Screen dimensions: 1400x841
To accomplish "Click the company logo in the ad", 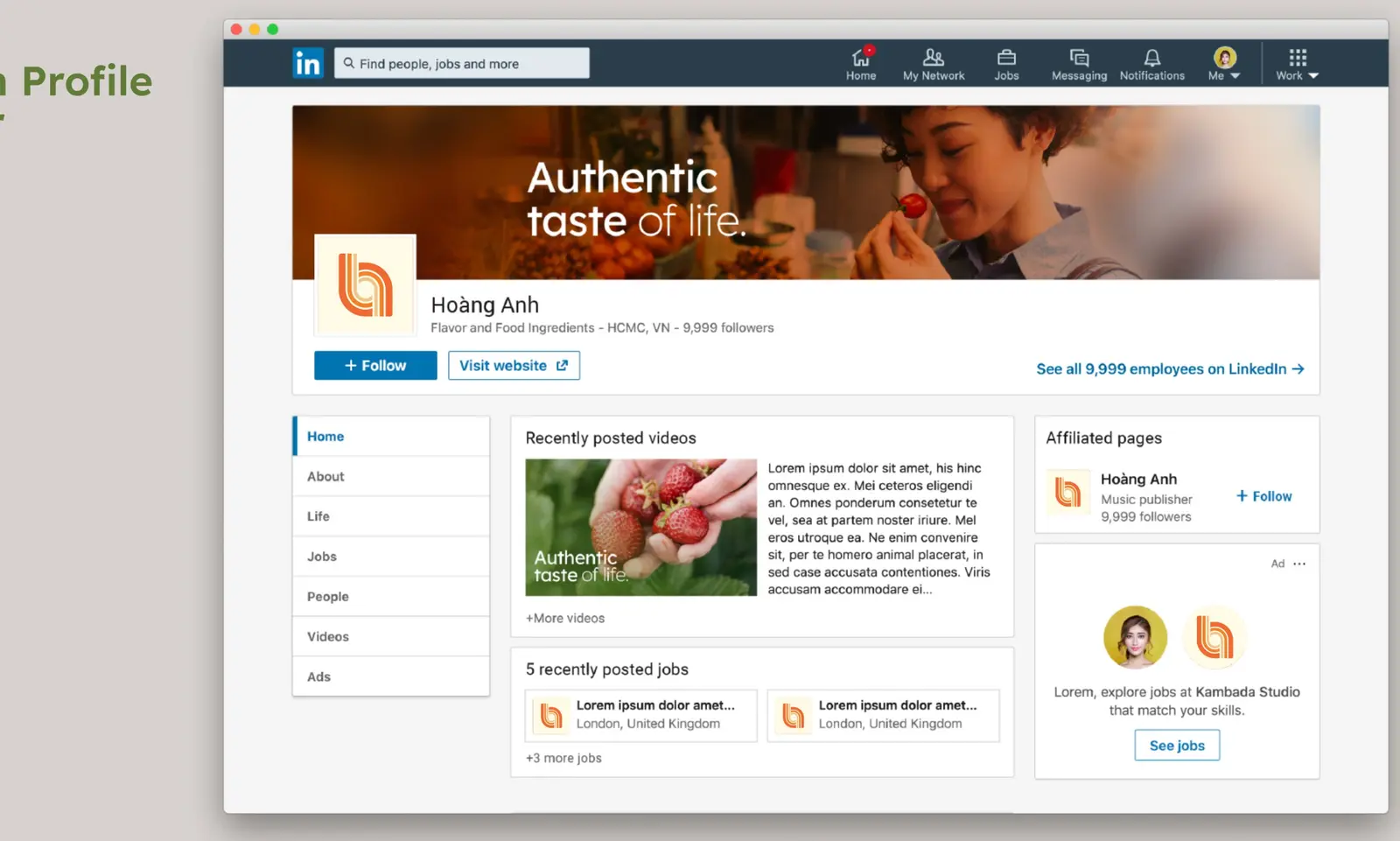I will click(x=1214, y=637).
